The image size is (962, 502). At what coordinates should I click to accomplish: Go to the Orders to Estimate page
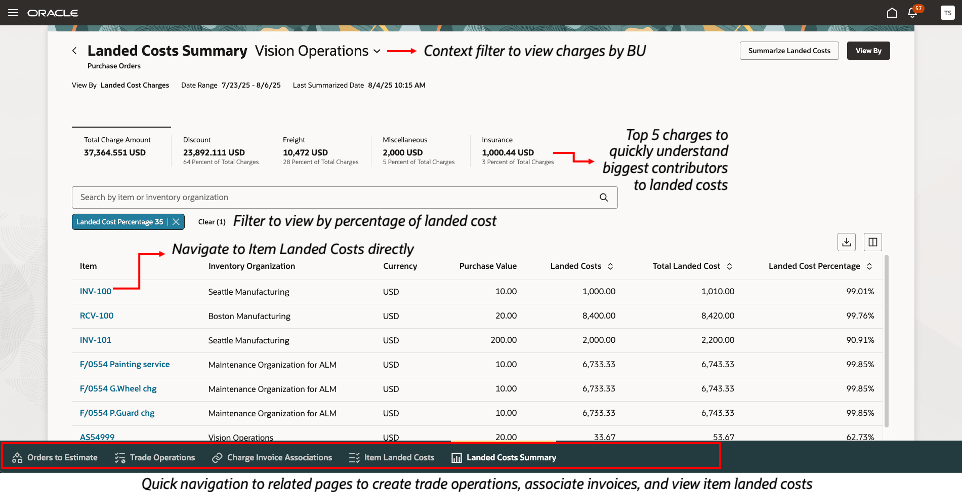point(55,457)
